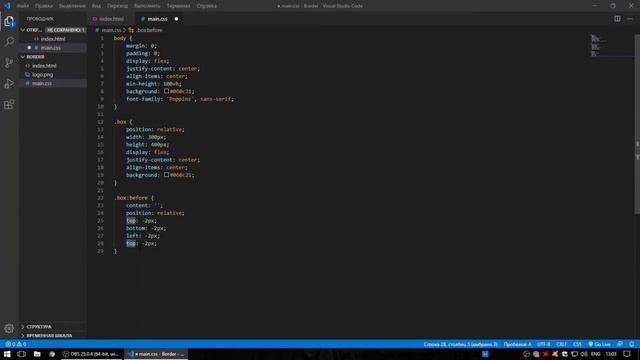Viewport: 640px width, 360px height.
Task: Open errors and warnings in status bar
Action: coord(16,344)
